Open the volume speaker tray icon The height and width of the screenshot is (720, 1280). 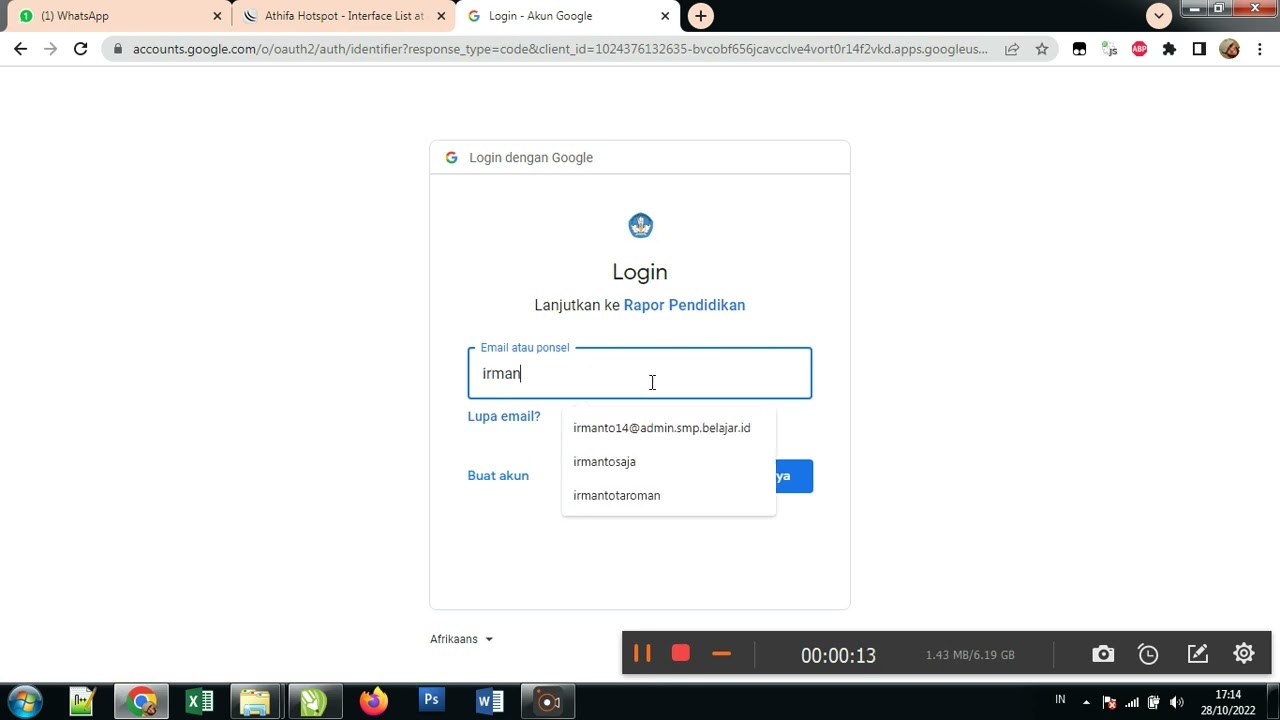tap(1176, 702)
